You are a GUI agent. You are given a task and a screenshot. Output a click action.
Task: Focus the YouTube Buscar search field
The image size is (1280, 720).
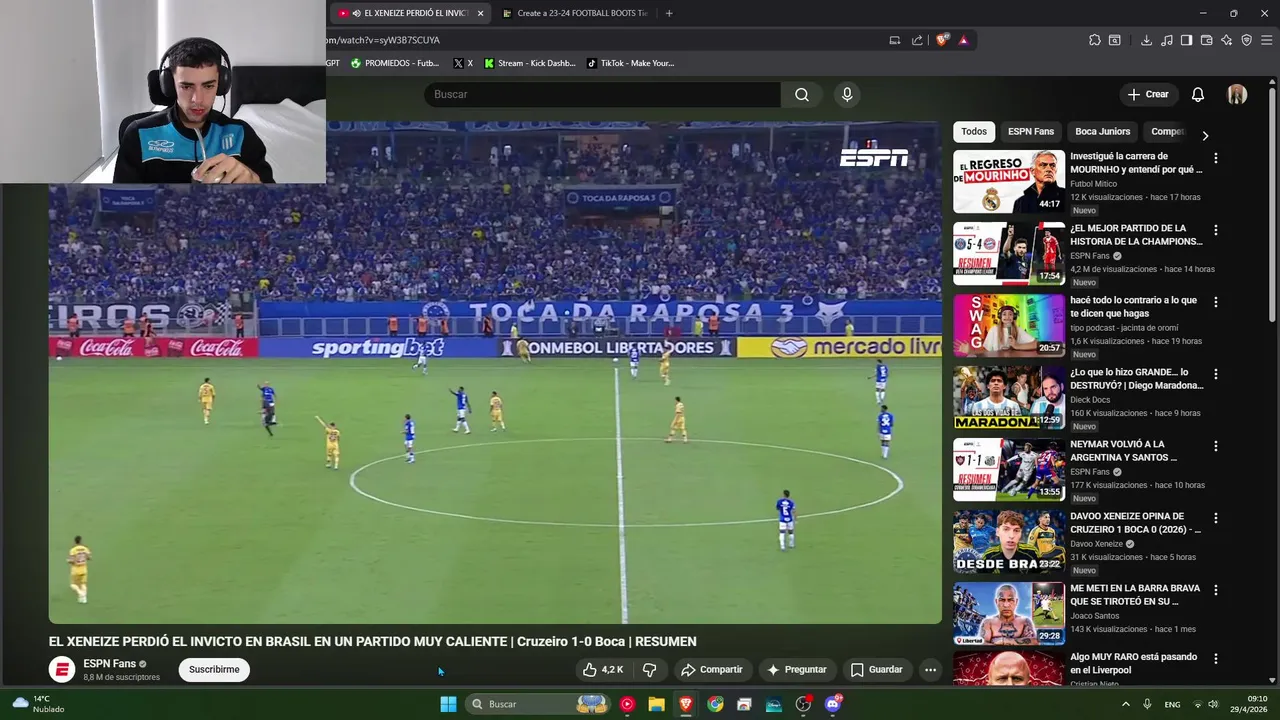(602, 94)
